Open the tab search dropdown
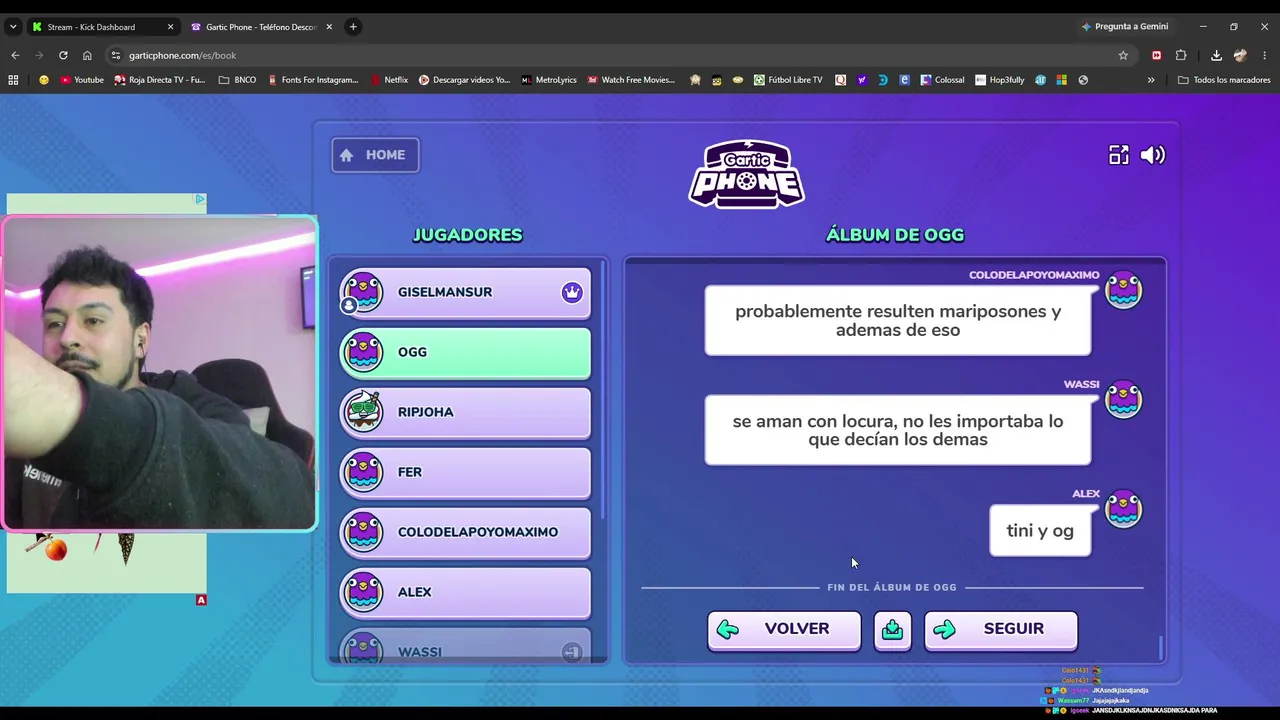 click(x=12, y=27)
